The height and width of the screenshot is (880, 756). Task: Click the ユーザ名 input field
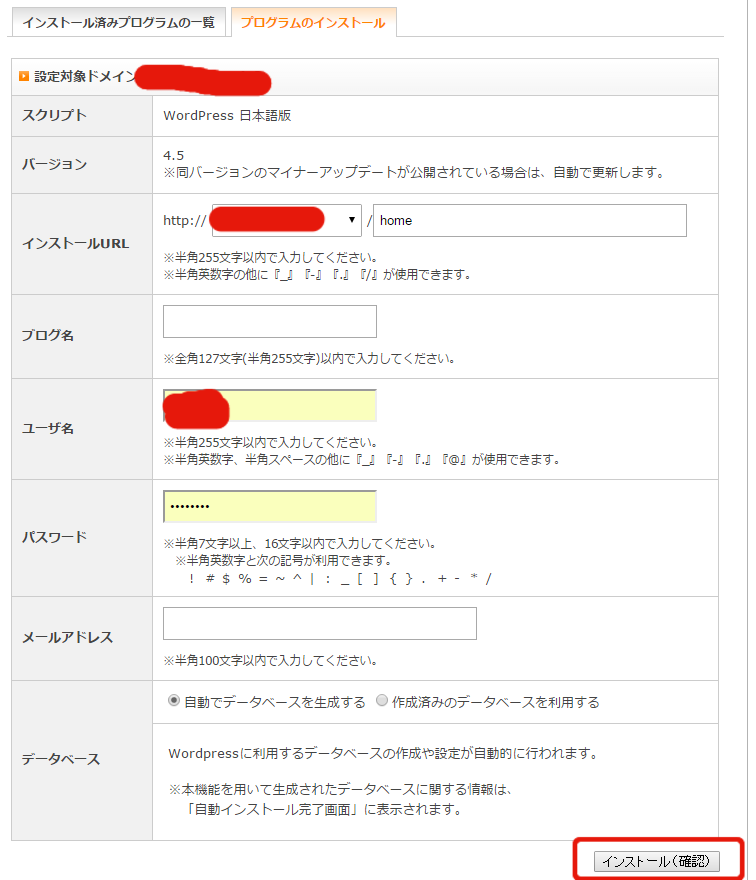pyautogui.click(x=269, y=406)
